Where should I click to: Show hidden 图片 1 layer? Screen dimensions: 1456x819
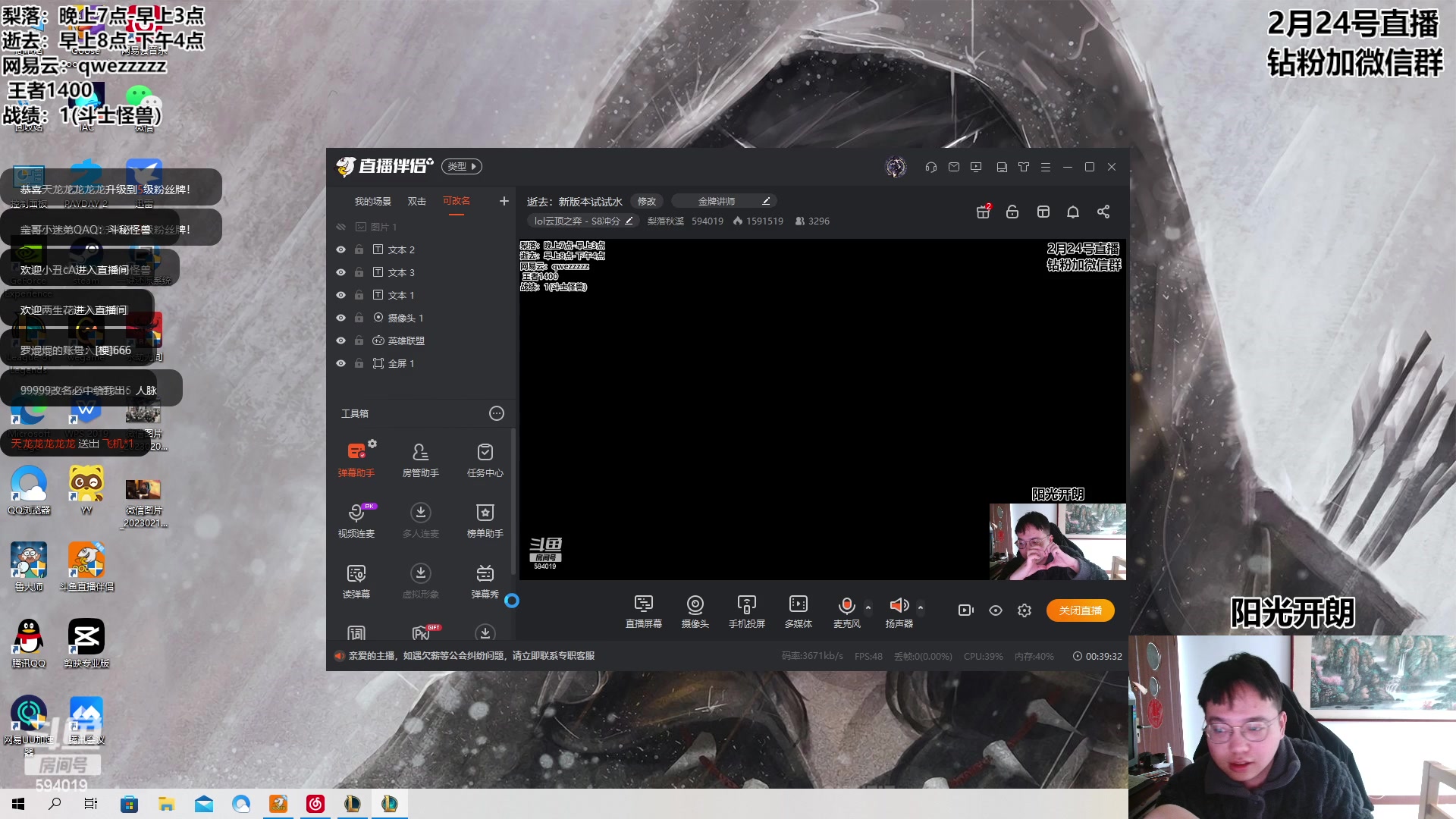click(340, 227)
